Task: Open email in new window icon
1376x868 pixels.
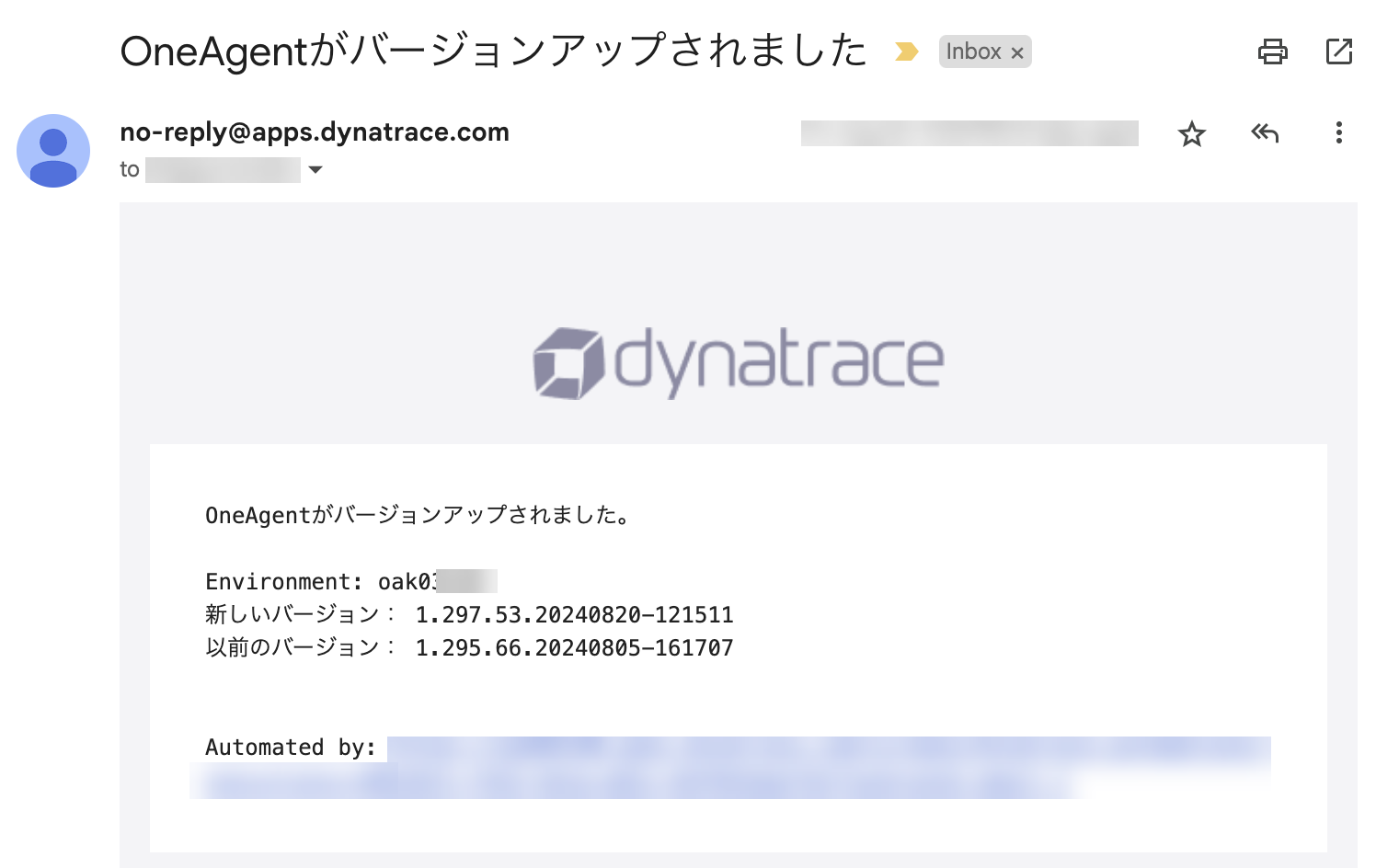Action: tap(1339, 51)
